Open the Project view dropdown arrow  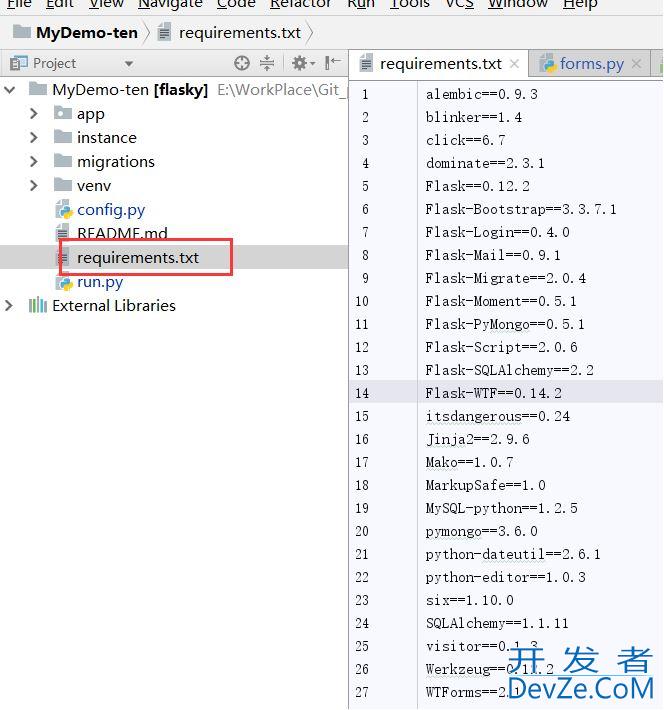(129, 64)
